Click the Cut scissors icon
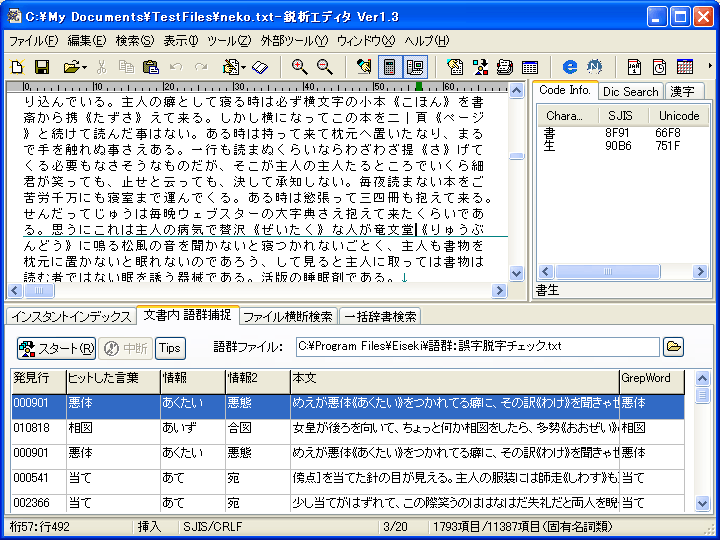720x540 pixels. [101, 67]
